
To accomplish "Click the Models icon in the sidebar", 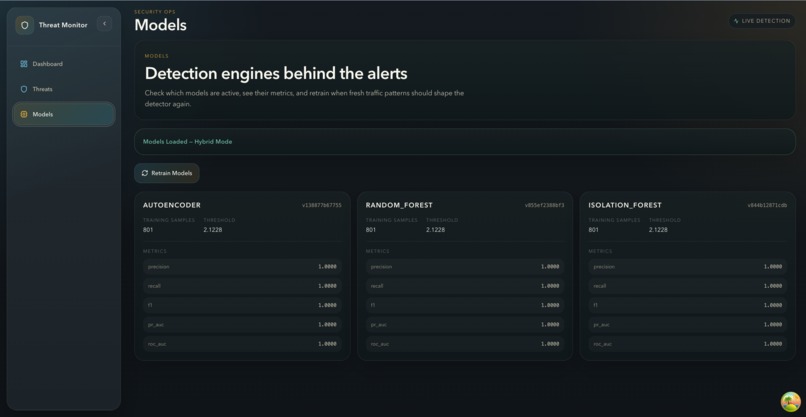I will (24, 115).
